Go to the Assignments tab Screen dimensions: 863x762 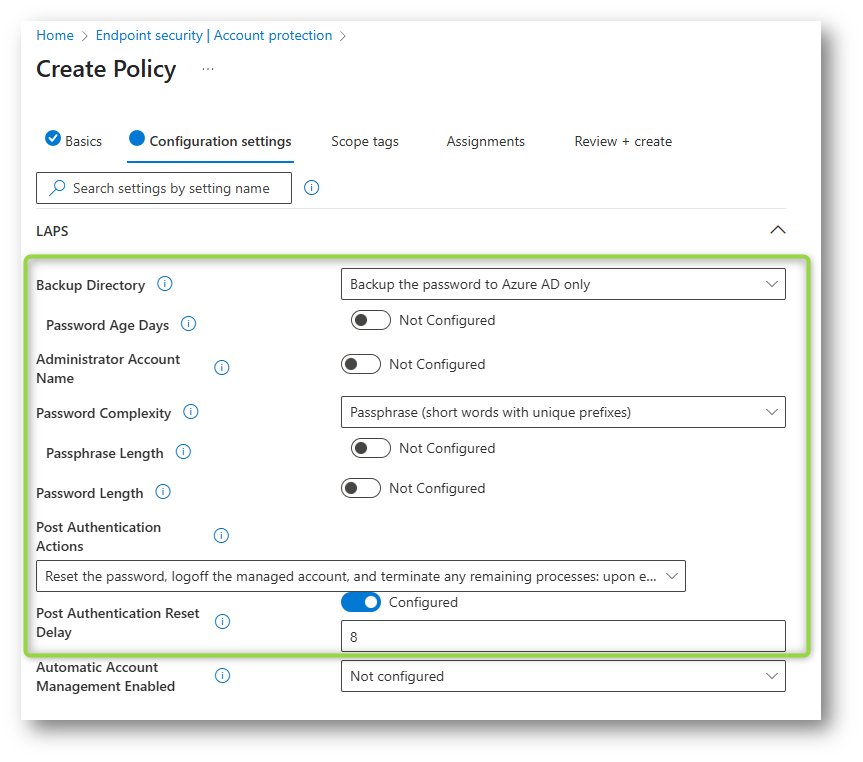[x=485, y=141]
